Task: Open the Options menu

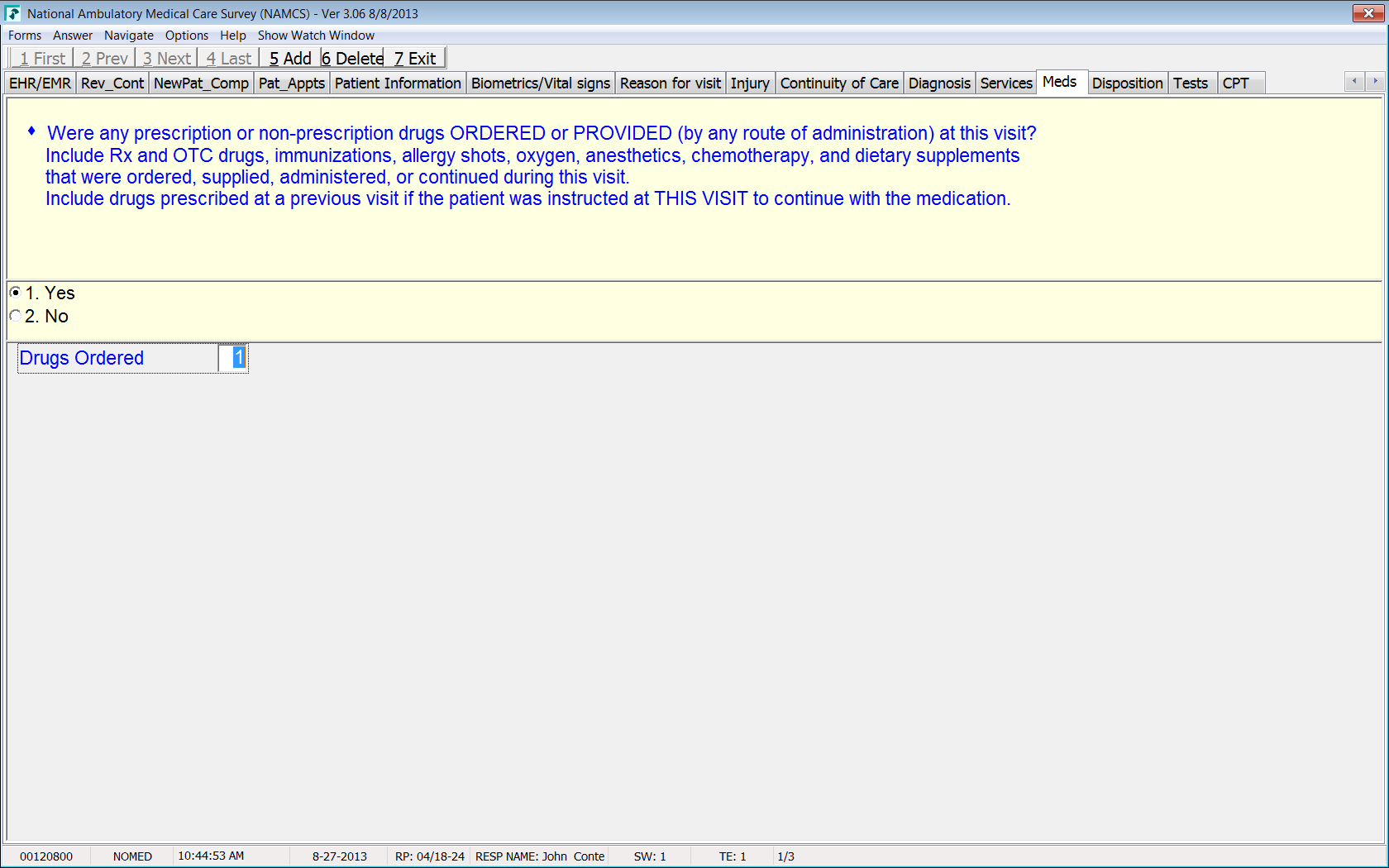Action: pos(186,36)
